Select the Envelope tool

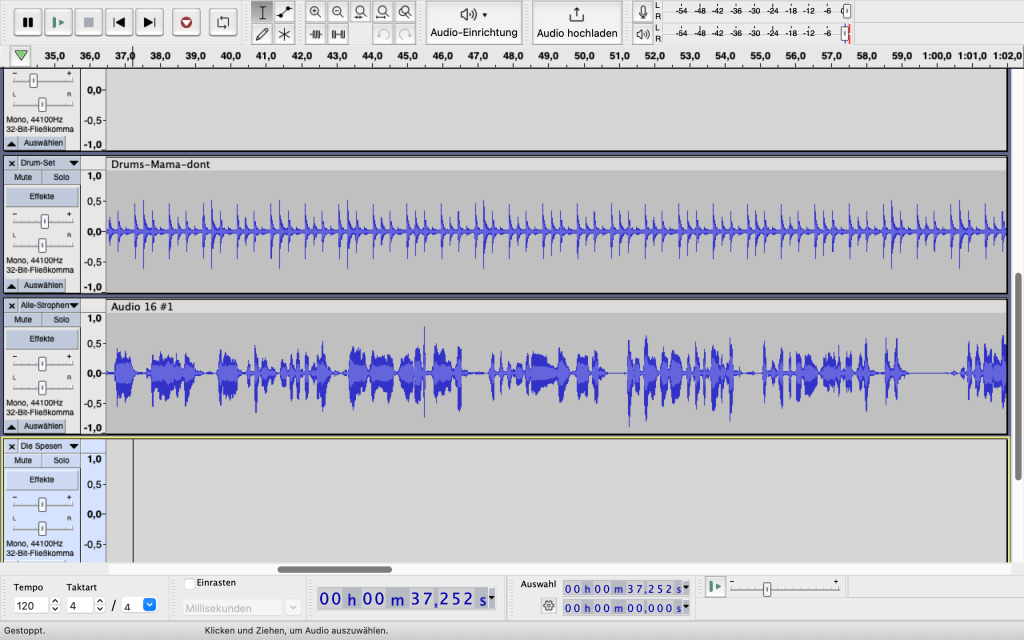[285, 12]
